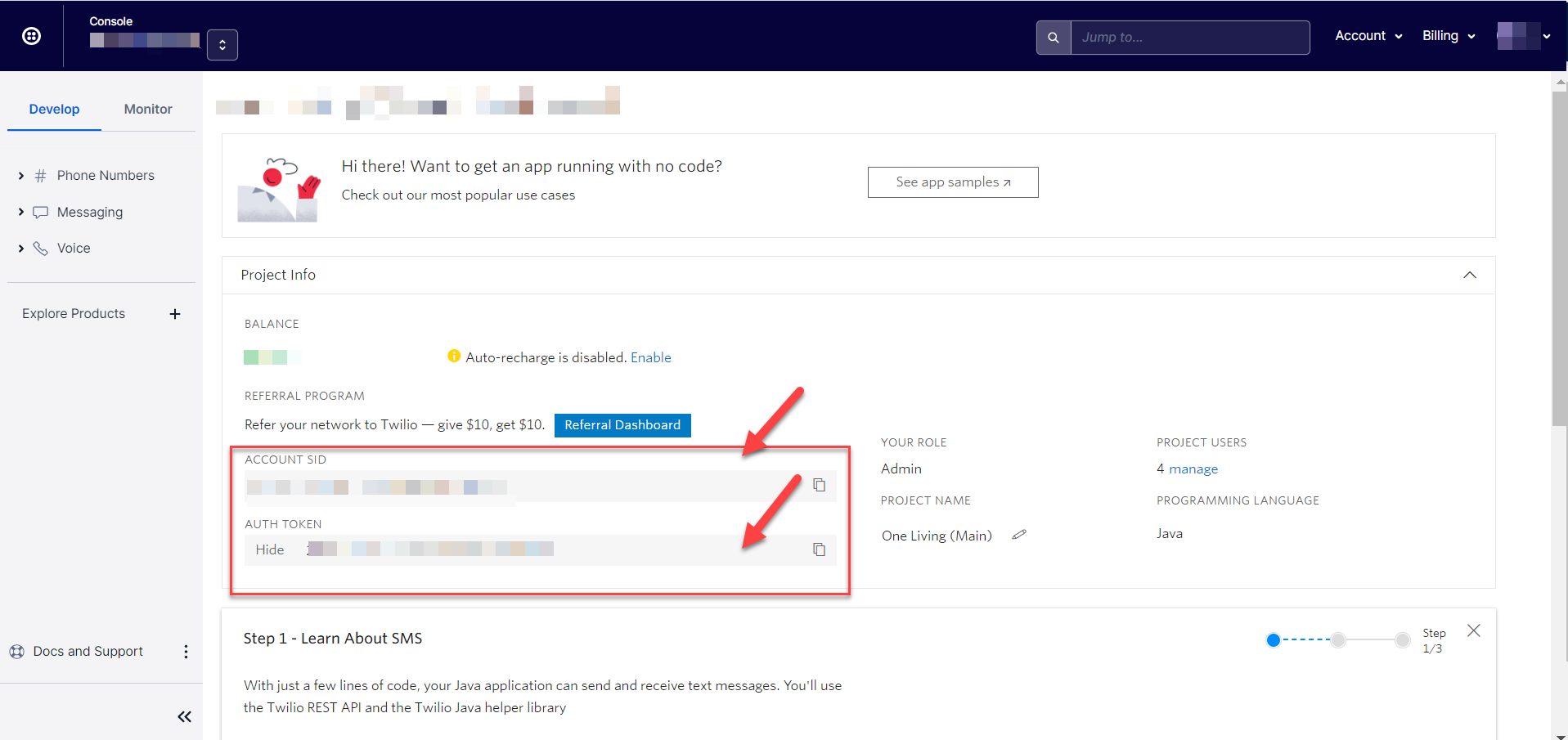Open the user avatar menu
Image resolution: width=1568 pixels, height=740 pixels.
click(x=1524, y=36)
